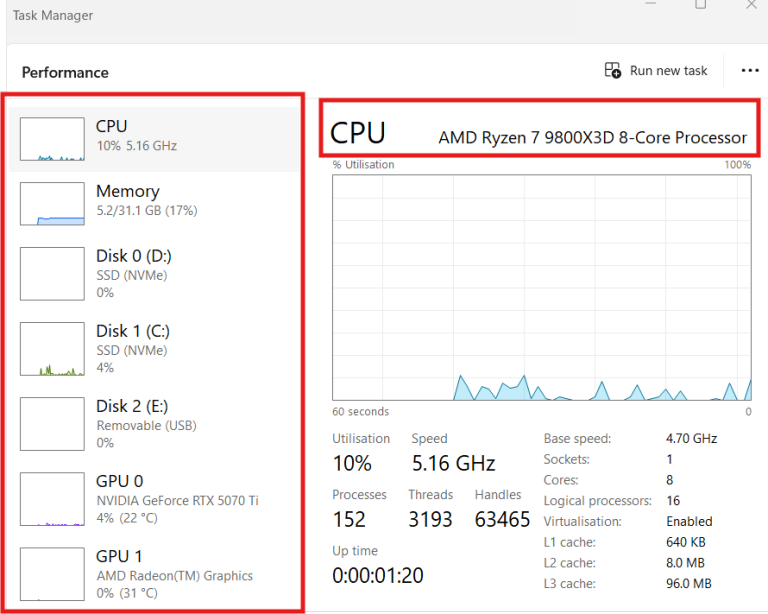Click the Run new task button label

[668, 71]
